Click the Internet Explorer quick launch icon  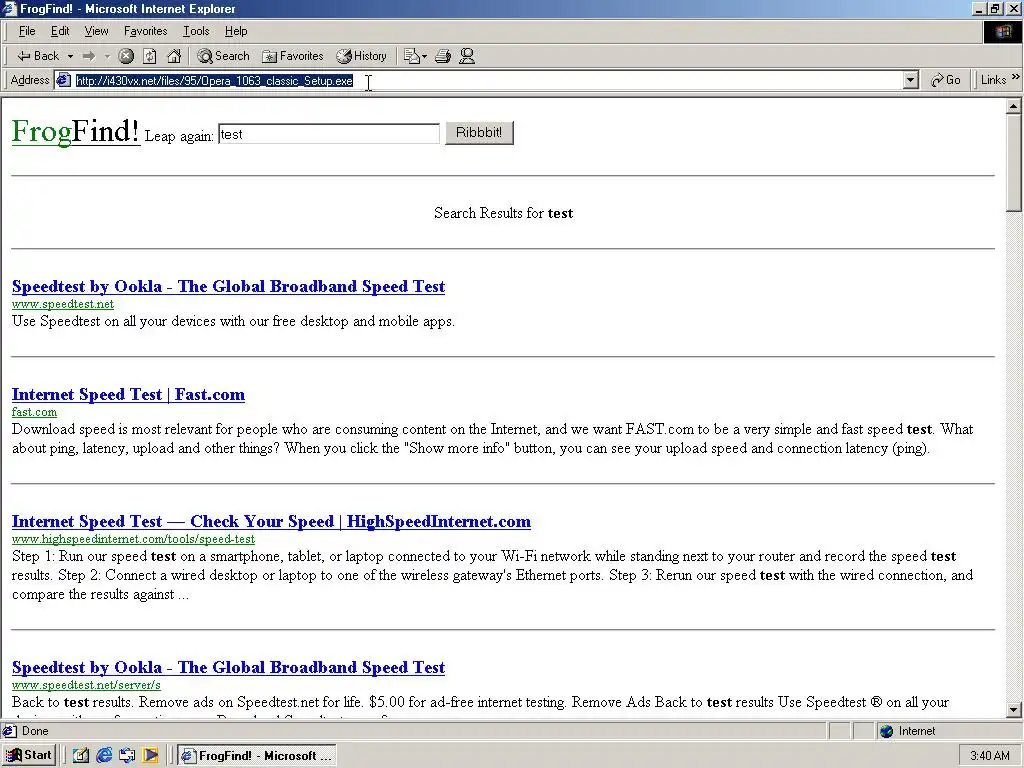point(104,755)
